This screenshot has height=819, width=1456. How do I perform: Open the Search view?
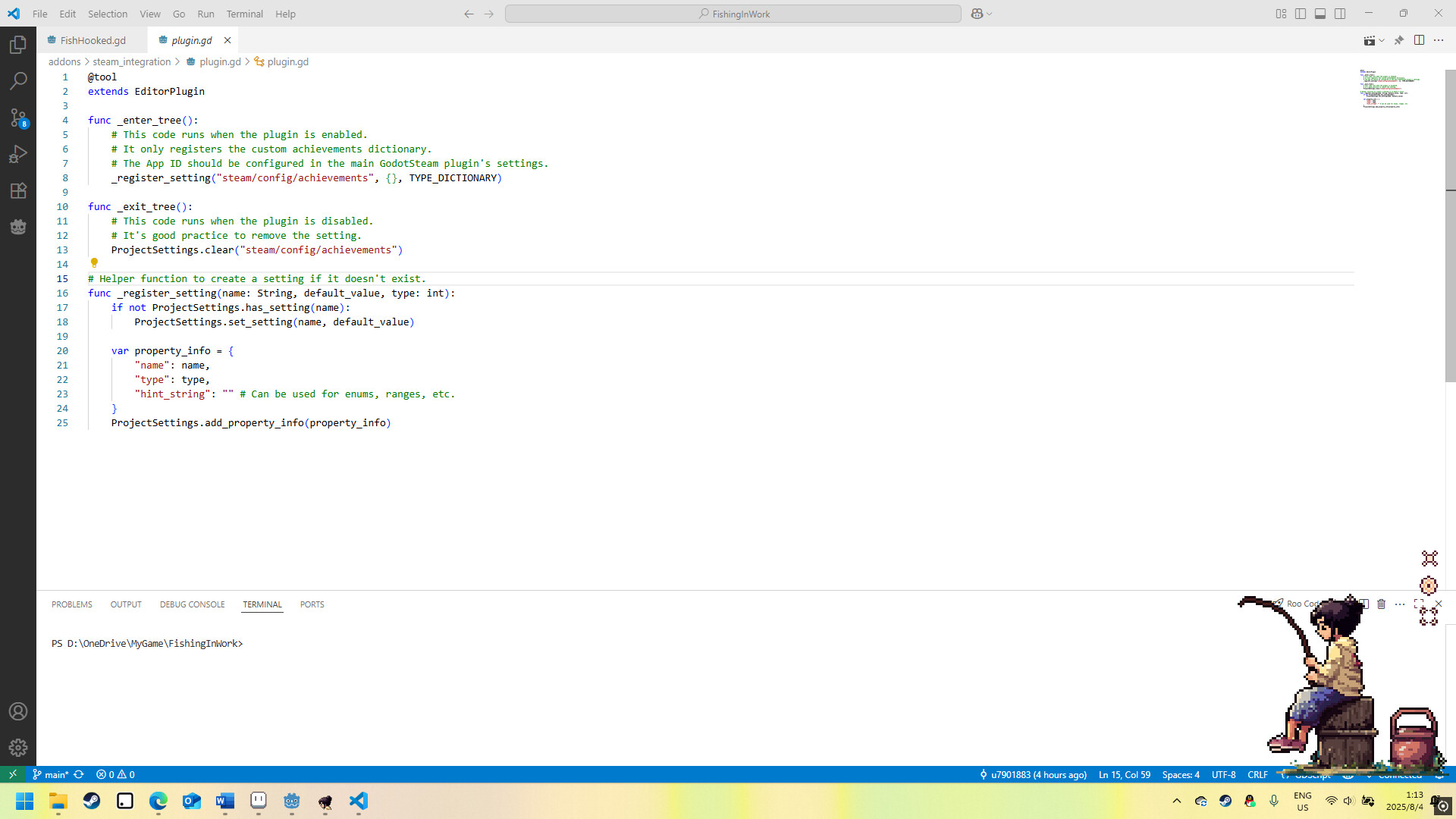tap(18, 80)
